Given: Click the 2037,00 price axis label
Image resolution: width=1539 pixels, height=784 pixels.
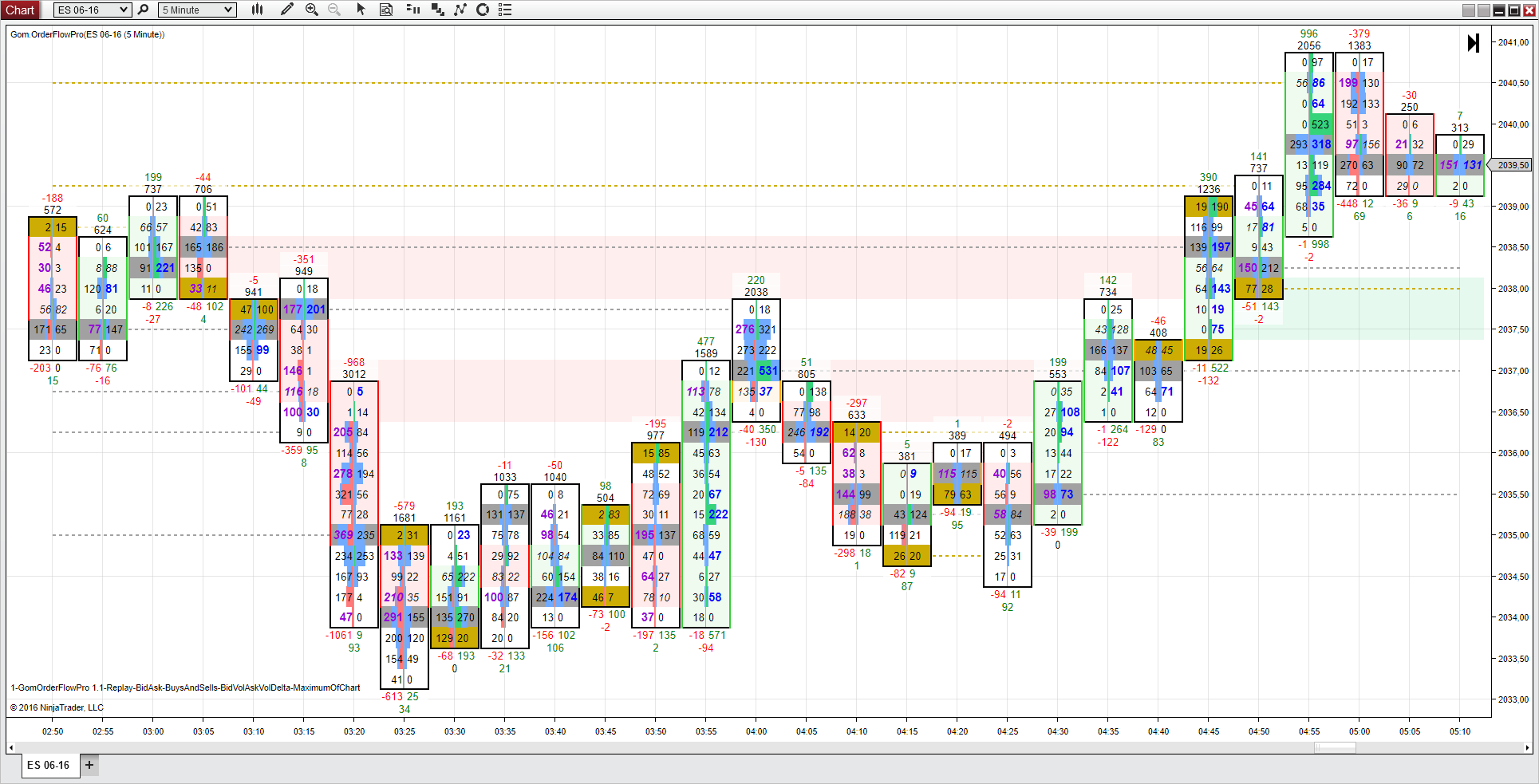Looking at the screenshot, I should 1513,371.
